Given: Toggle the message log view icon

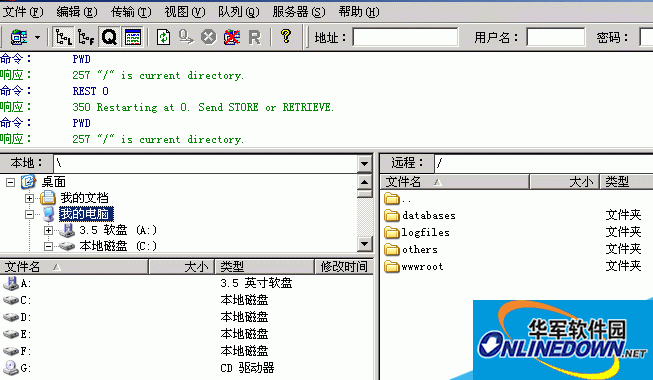Looking at the screenshot, I should 132,38.
